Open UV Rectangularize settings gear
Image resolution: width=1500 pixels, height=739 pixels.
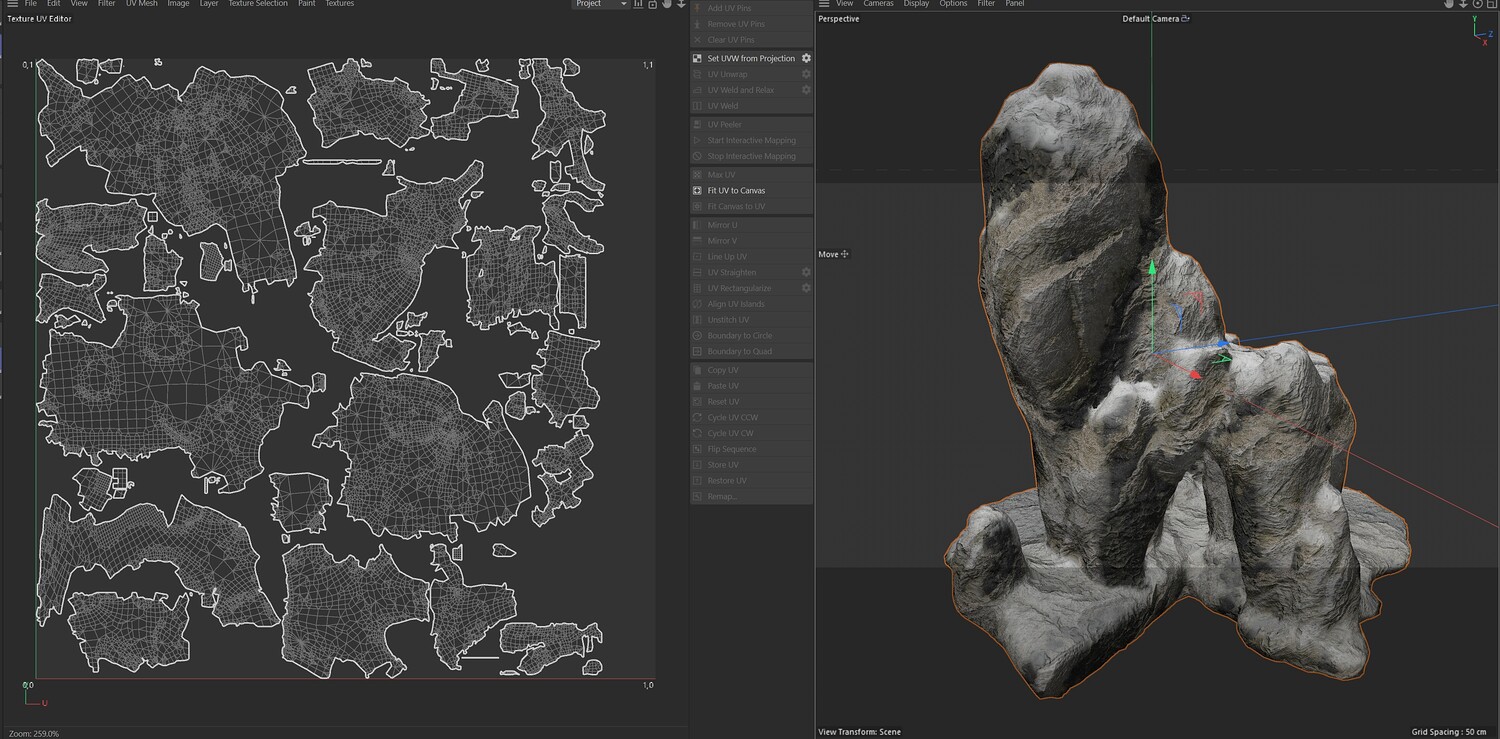tap(806, 288)
